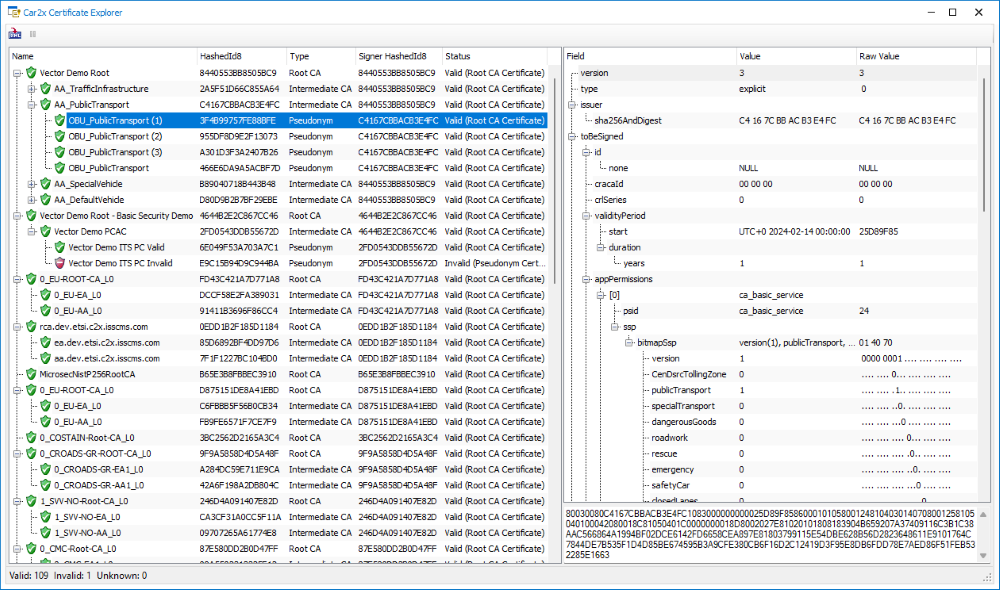The height and width of the screenshot is (590, 1000).
Task: Click start value 'UTC+0 2024-02-14 00:00:00'
Action: (x=794, y=232)
